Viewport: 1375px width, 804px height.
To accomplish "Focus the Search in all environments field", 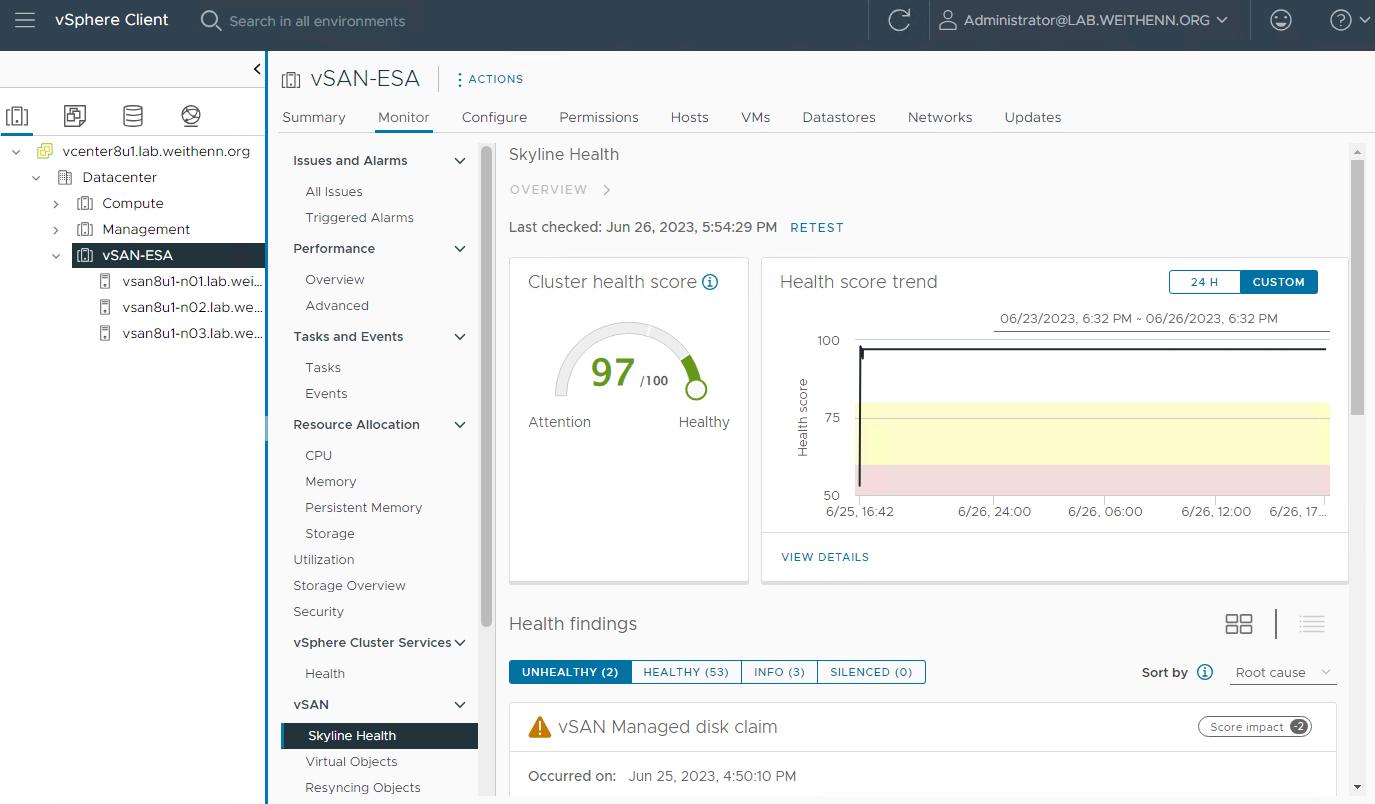I will click(317, 20).
